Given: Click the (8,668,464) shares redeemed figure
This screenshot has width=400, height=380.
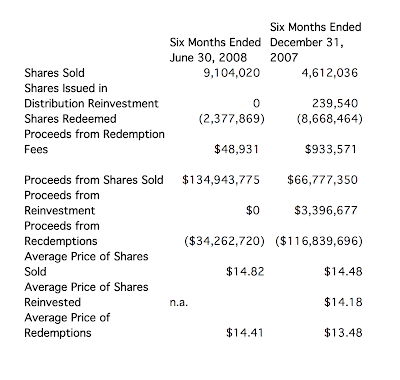Looking at the screenshot, I should point(330,119).
